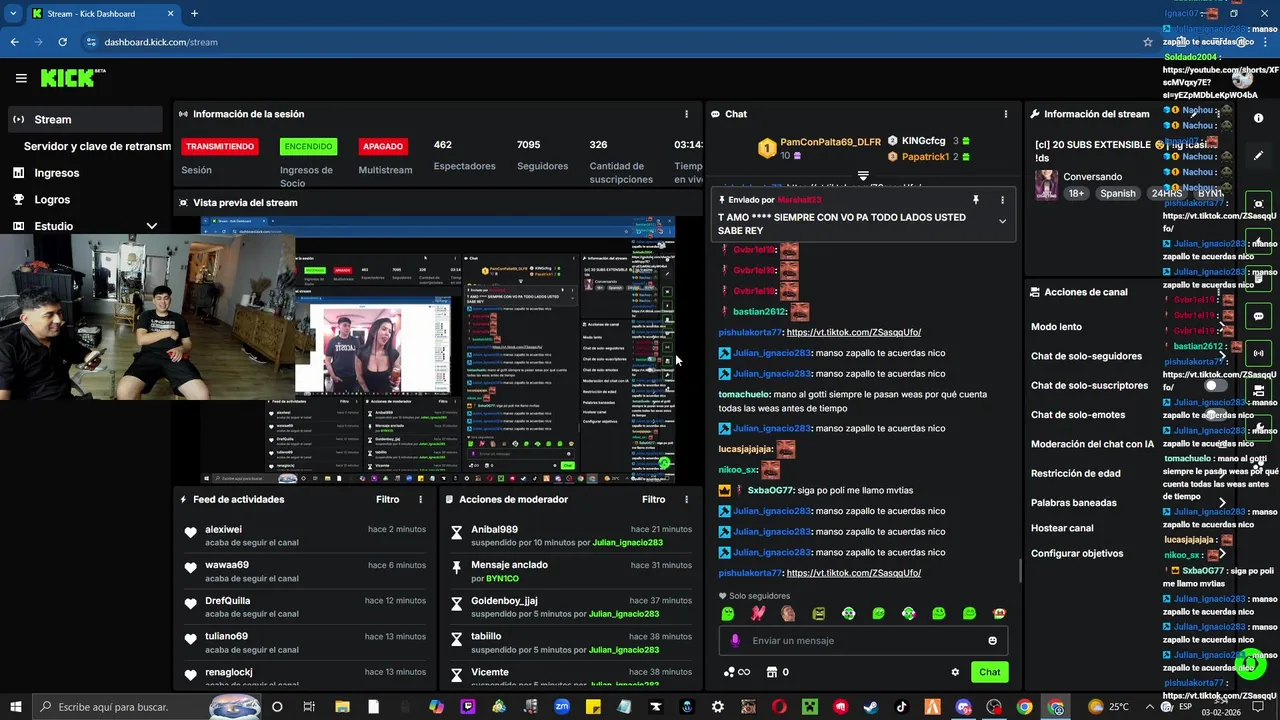Click top gifter PamConPalta69_DLFR

pyautogui.click(x=830, y=143)
